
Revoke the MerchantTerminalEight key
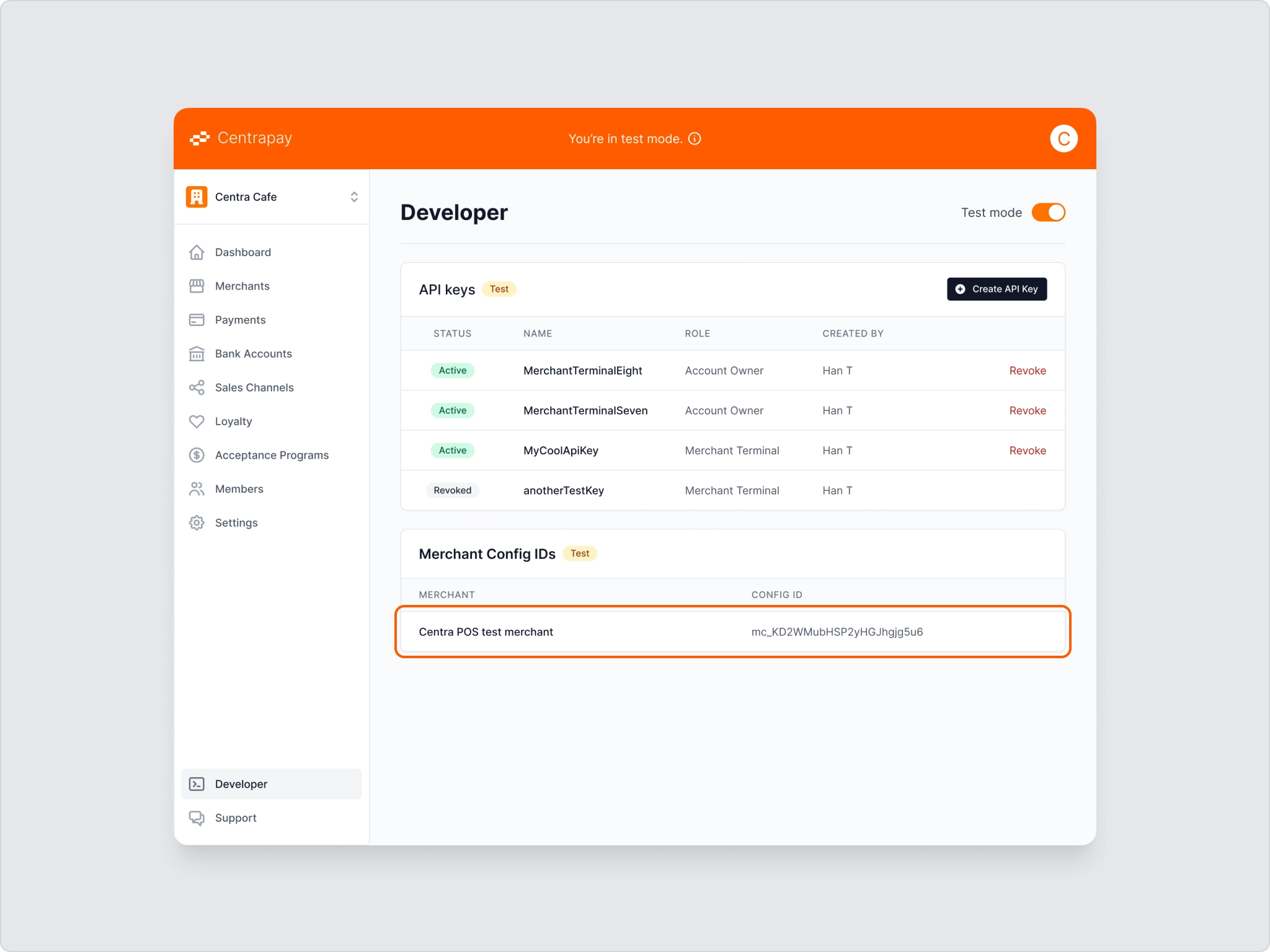pos(1028,371)
